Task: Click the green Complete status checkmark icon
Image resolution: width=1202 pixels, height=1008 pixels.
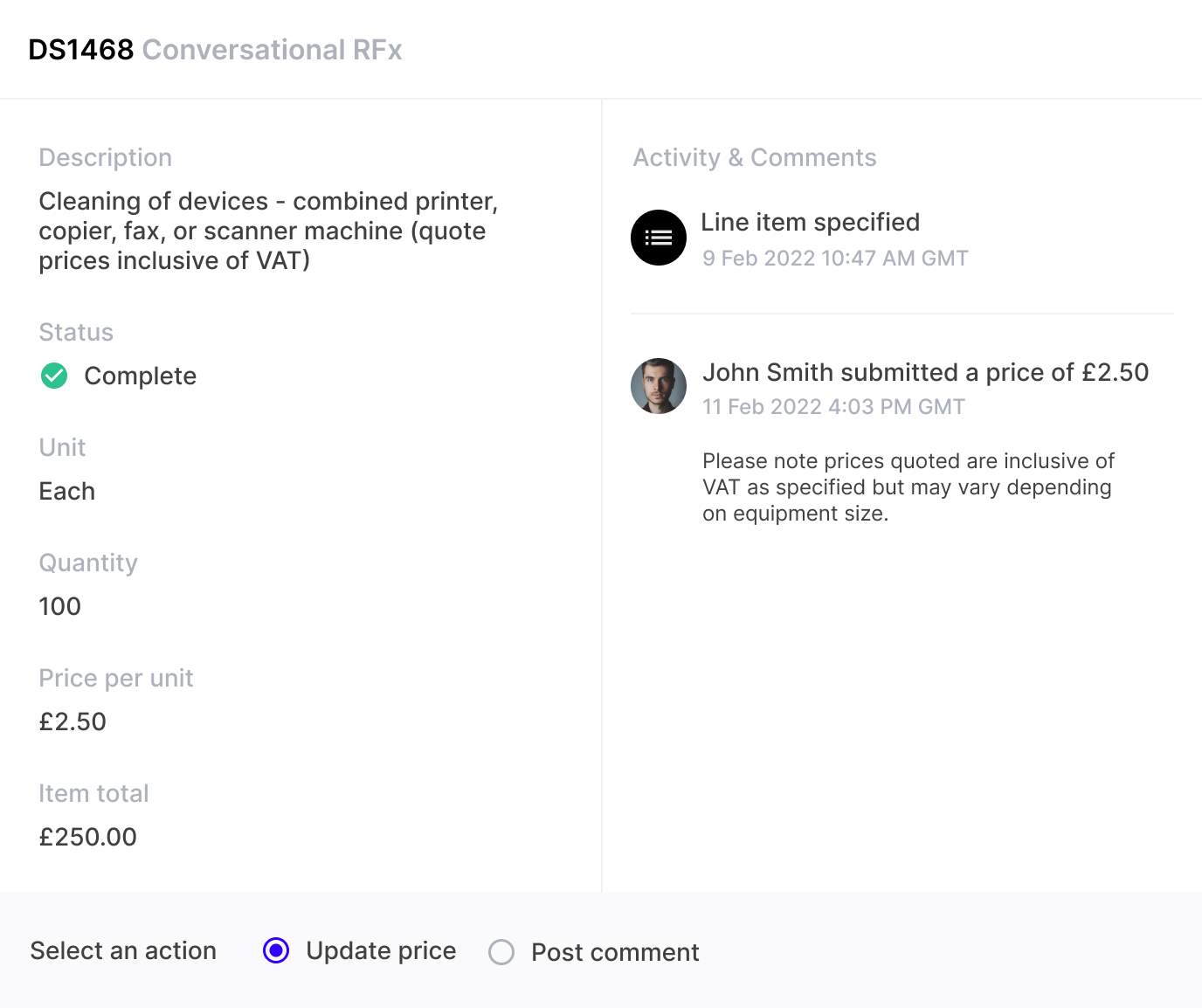Action: click(54, 376)
